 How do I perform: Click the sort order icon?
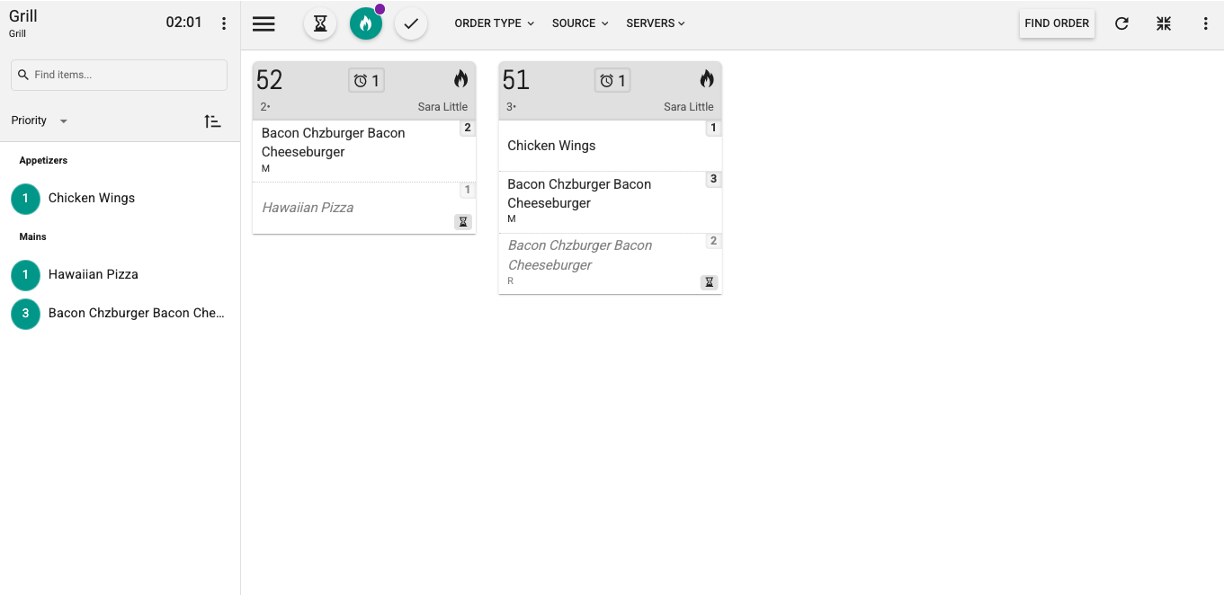[212, 121]
